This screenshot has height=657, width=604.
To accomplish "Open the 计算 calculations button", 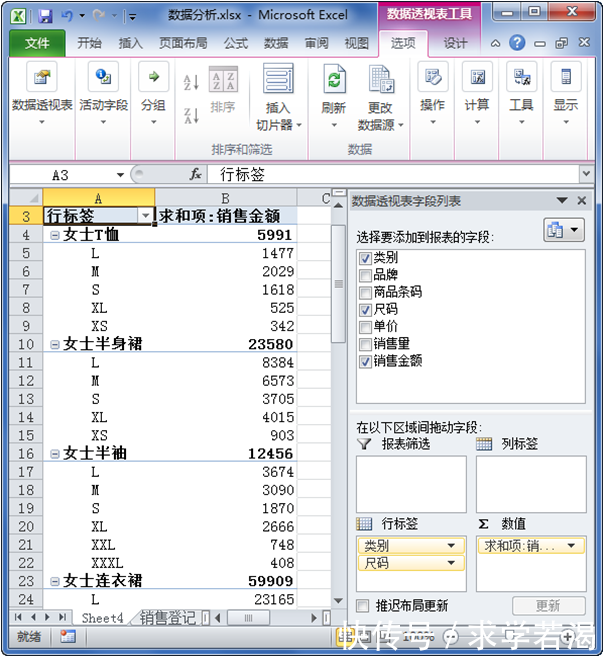I will 477,94.
